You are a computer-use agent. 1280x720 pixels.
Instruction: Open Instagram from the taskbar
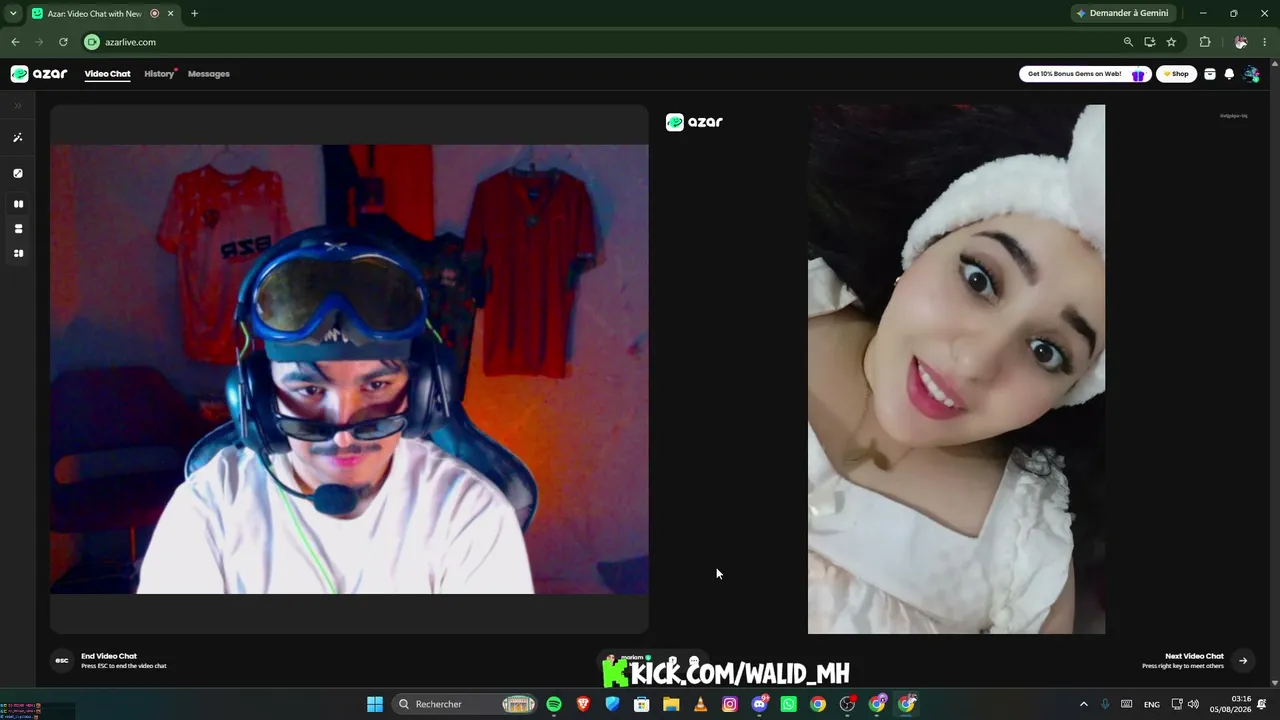tap(730, 704)
